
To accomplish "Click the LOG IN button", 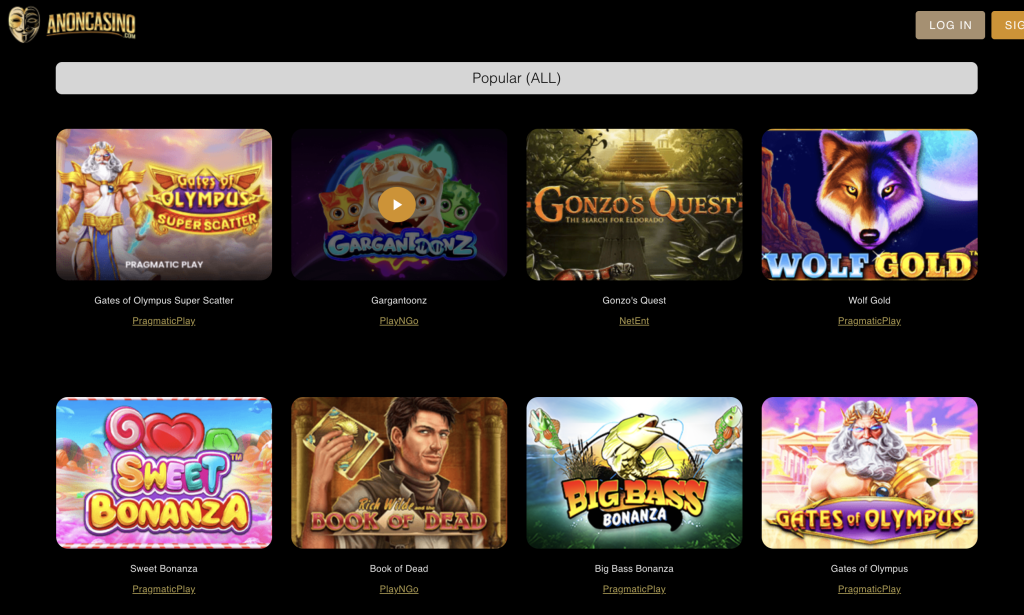I will (950, 25).
